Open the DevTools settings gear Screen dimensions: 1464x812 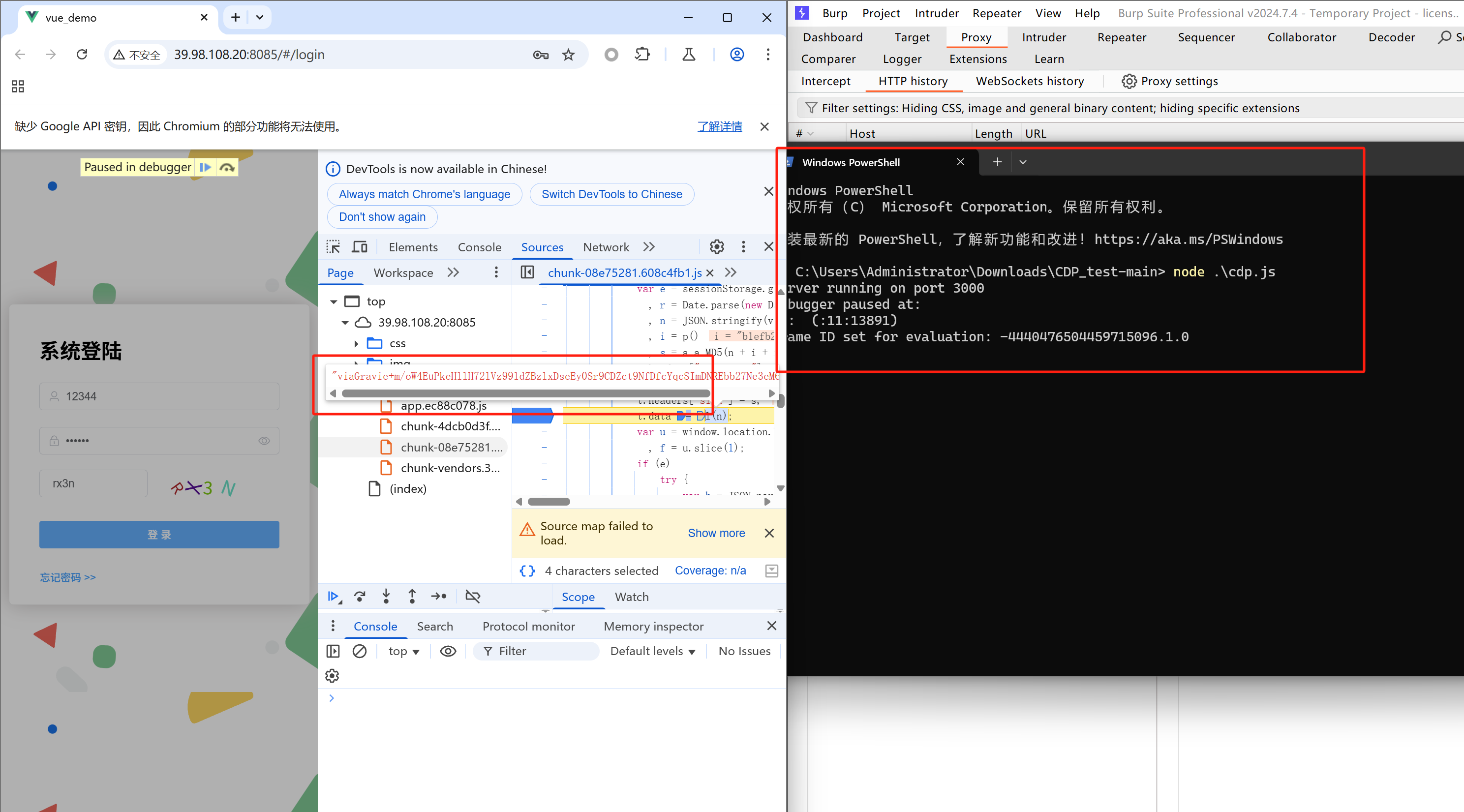[x=717, y=246]
